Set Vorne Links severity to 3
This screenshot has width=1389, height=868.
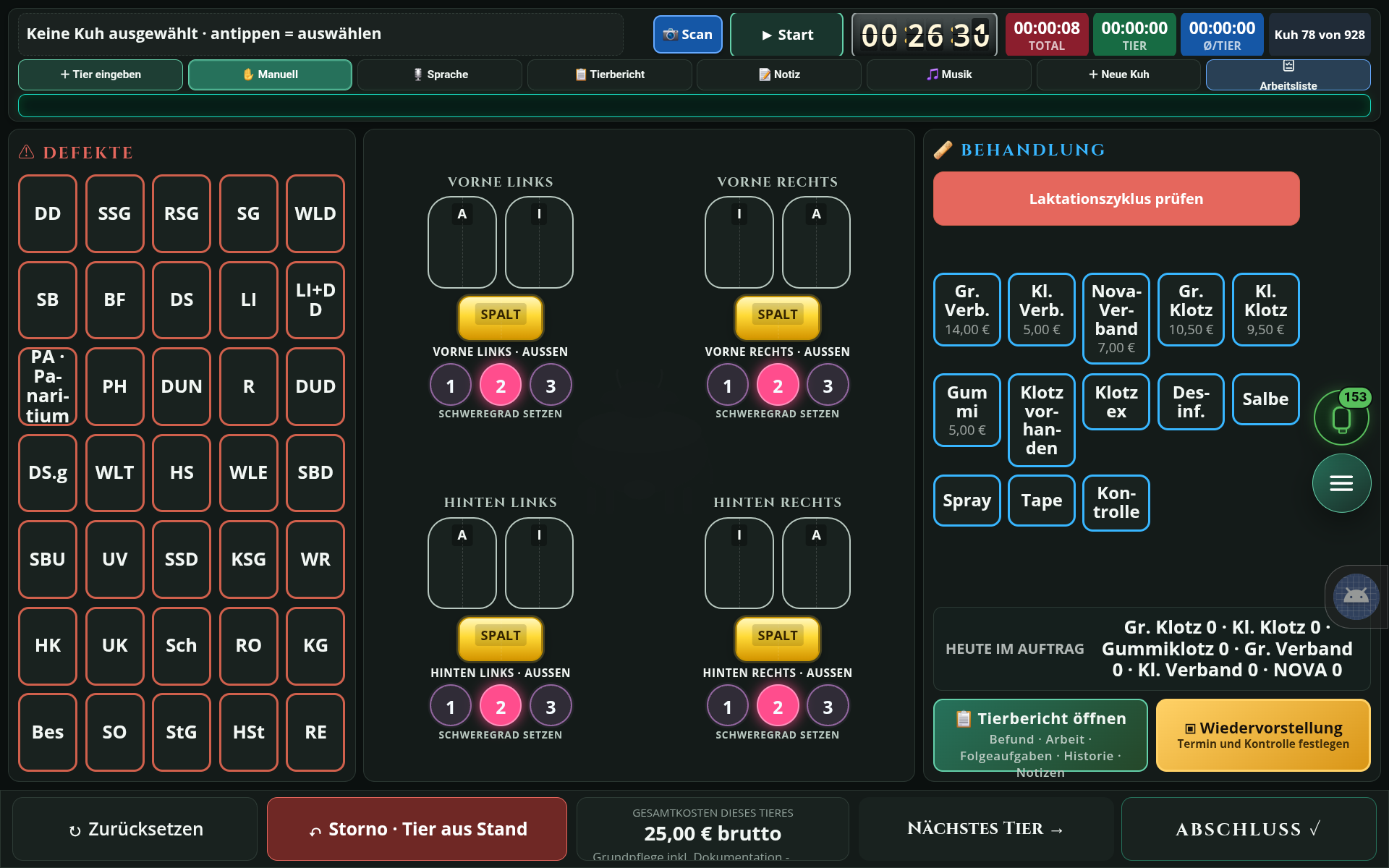(551, 386)
